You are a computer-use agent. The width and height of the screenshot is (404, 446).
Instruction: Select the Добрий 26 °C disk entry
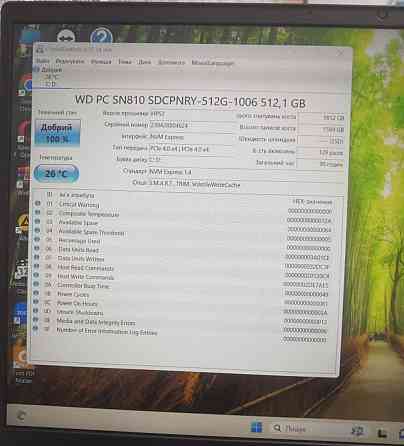(x=51, y=77)
